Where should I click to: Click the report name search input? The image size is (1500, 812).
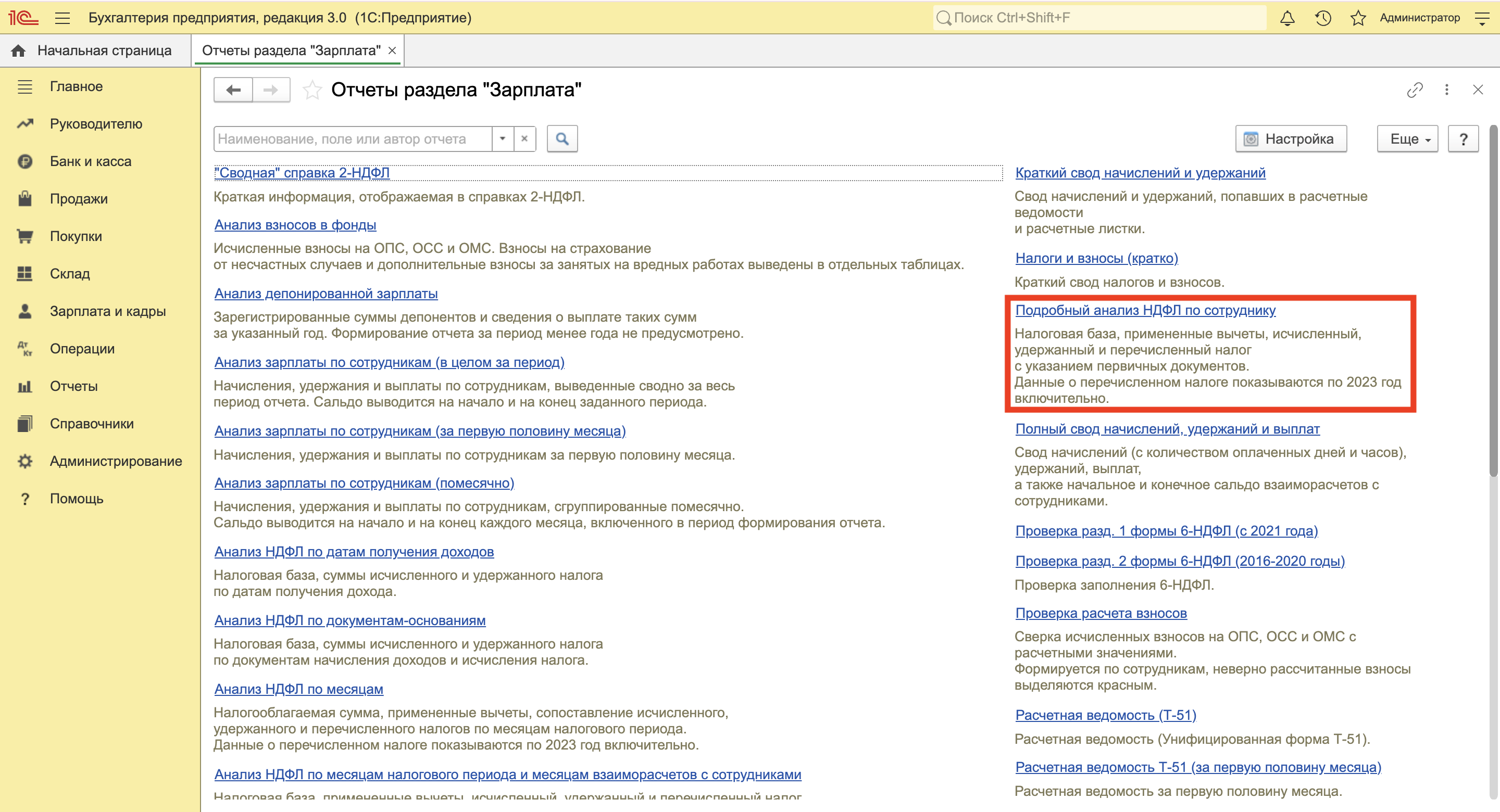click(352, 138)
